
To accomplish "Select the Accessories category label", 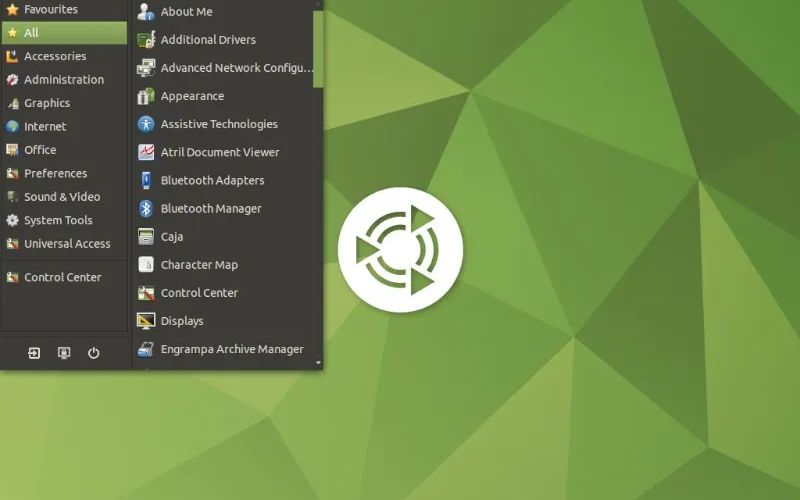I will coord(55,56).
